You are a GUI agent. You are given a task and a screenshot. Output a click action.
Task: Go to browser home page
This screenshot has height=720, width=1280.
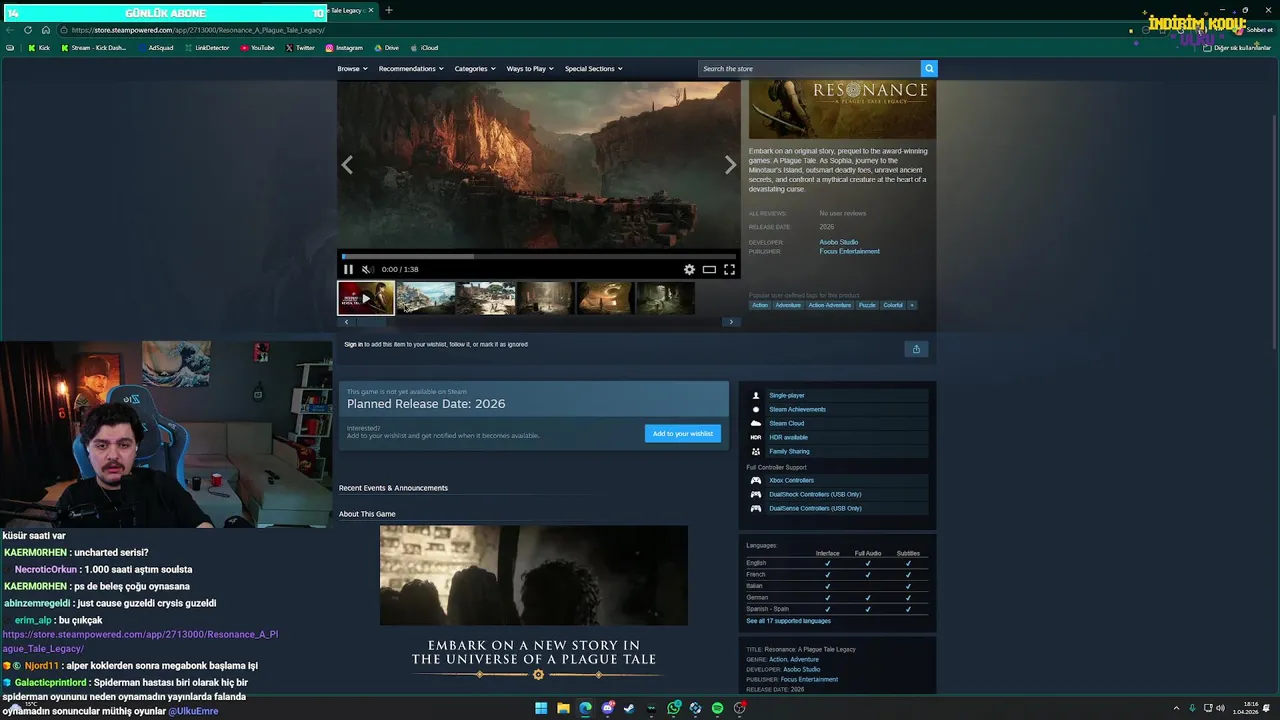[45, 30]
